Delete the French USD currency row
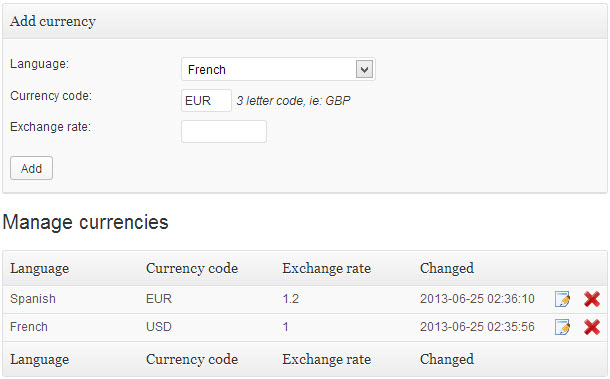610x379 pixels. point(592,327)
